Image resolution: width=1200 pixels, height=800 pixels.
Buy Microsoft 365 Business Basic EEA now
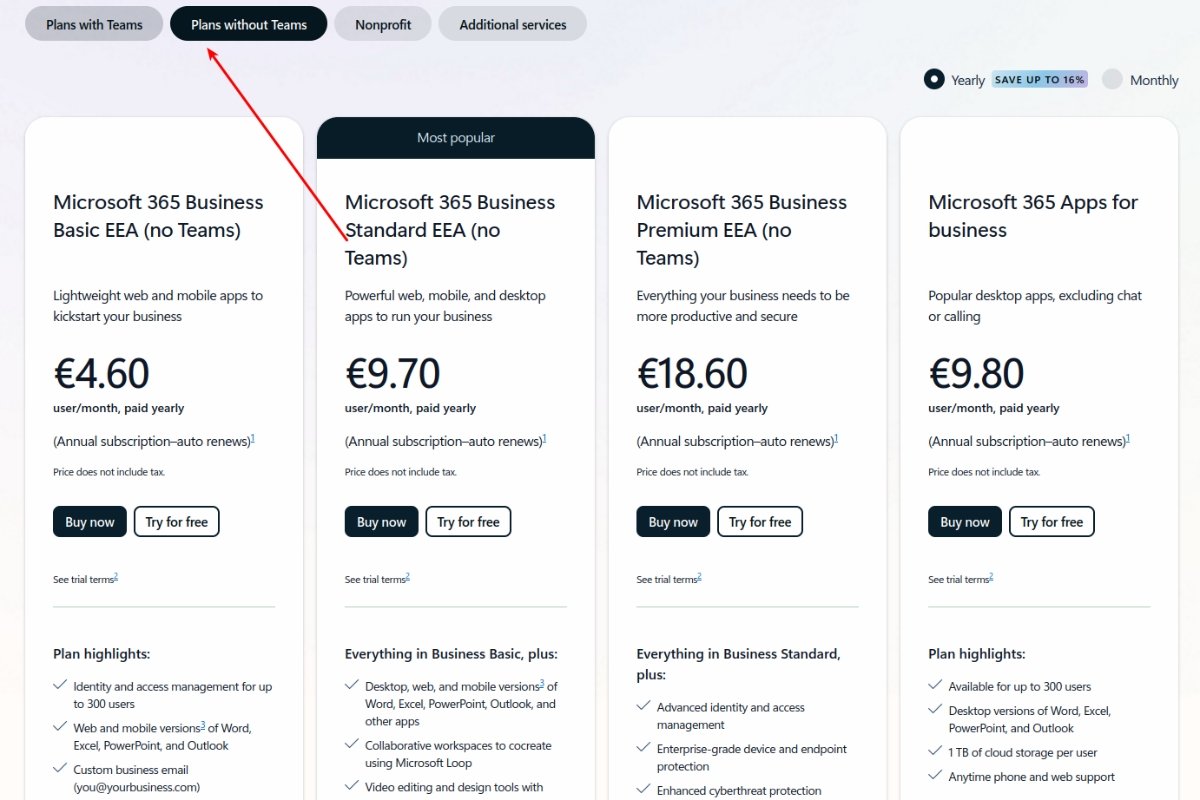click(x=89, y=521)
